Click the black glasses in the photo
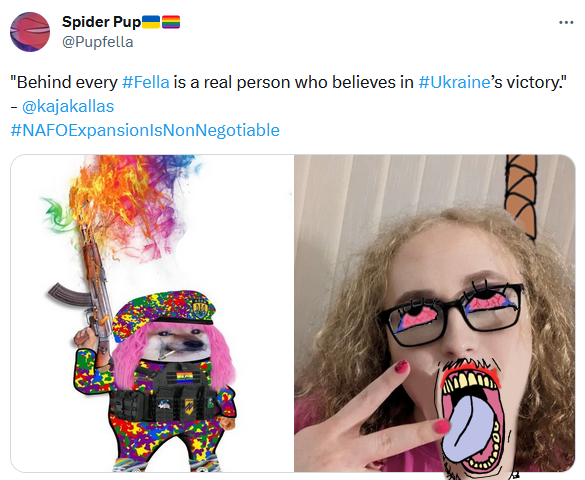The width and height of the screenshot is (585, 480). coord(451,313)
